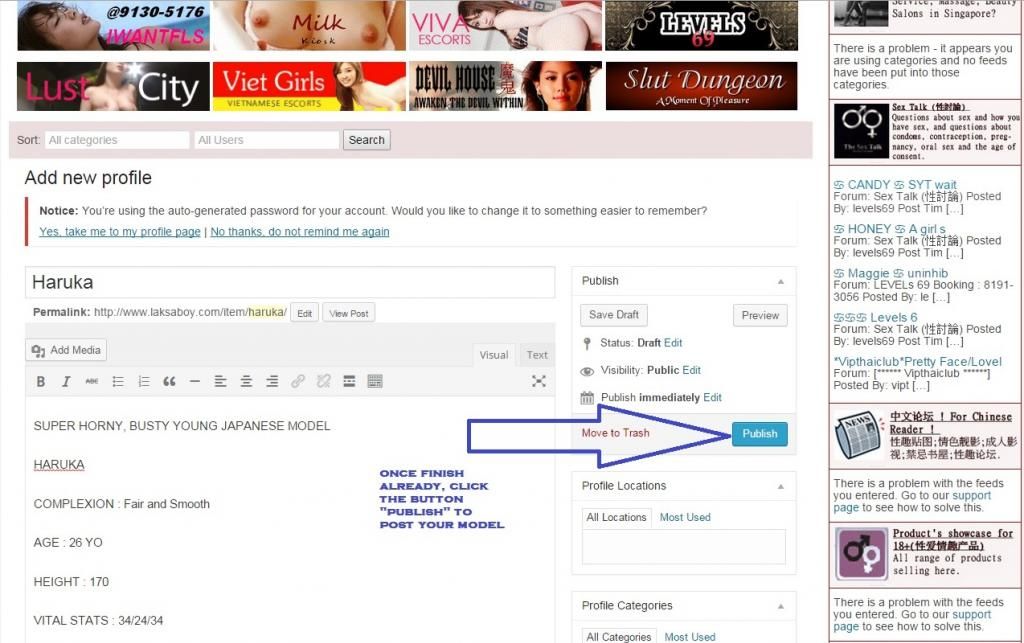Click the 'For Chinese Reader' heading link
This screenshot has height=643, width=1024.
pos(950,423)
